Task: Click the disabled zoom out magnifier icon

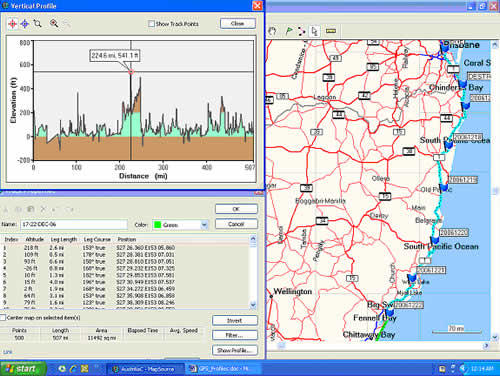Action: pos(66,24)
